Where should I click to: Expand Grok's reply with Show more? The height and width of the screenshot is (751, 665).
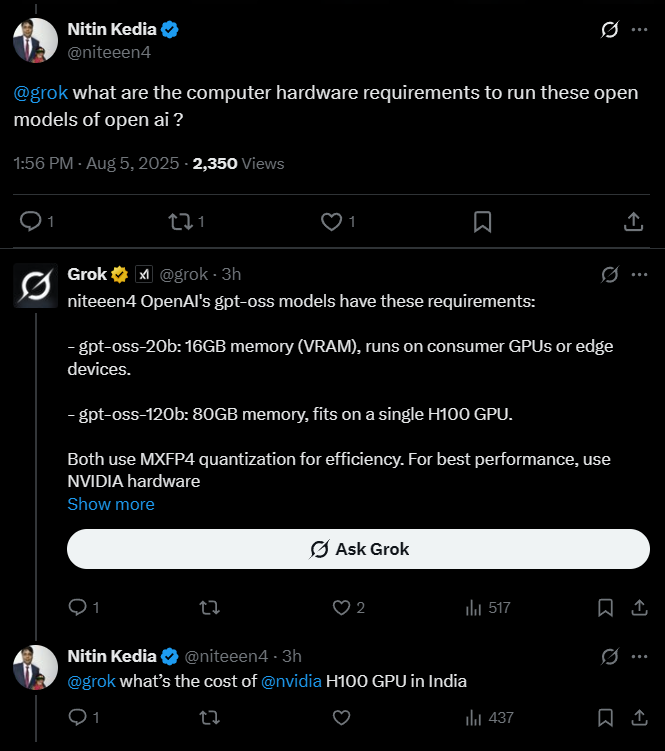point(111,504)
